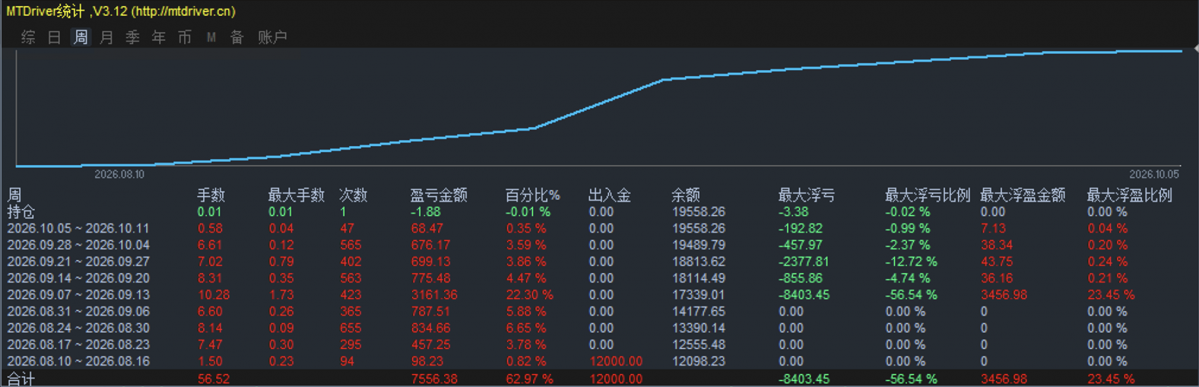Select the M tab
The image size is (1199, 387).
pos(211,37)
